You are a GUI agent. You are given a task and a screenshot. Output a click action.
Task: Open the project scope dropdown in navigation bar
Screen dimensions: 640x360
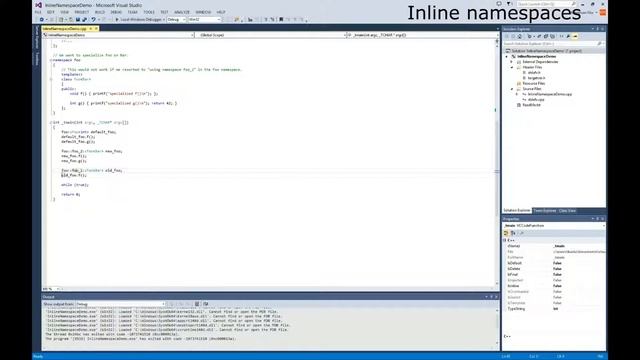118,35
